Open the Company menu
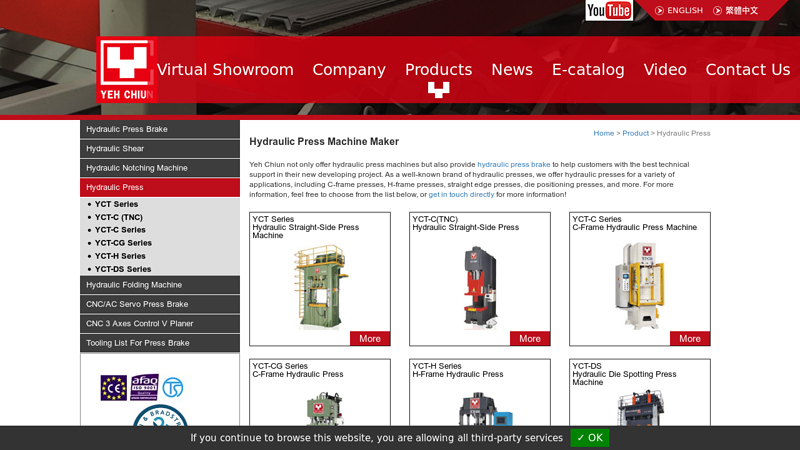Image resolution: width=800 pixels, height=450 pixels. click(349, 69)
